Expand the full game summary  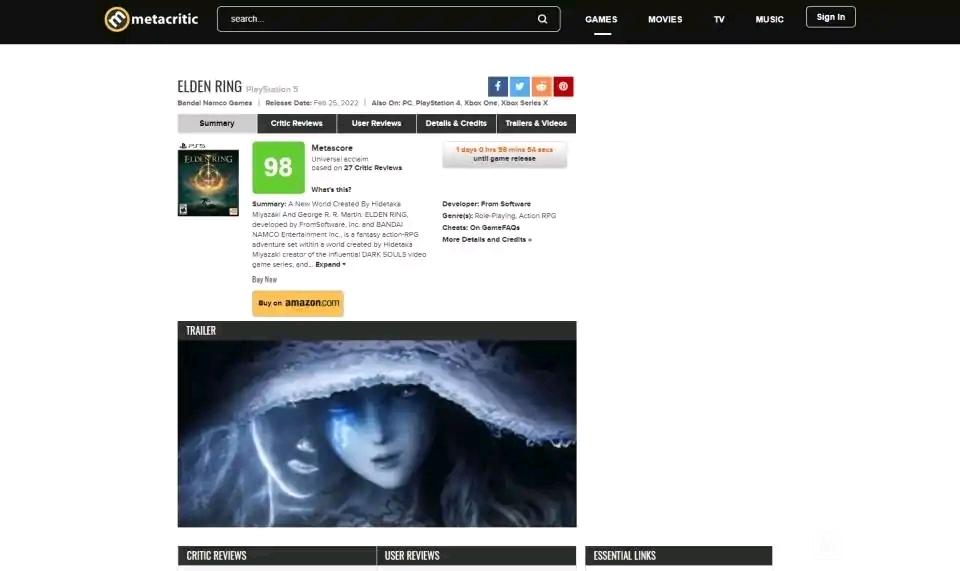tap(331, 264)
